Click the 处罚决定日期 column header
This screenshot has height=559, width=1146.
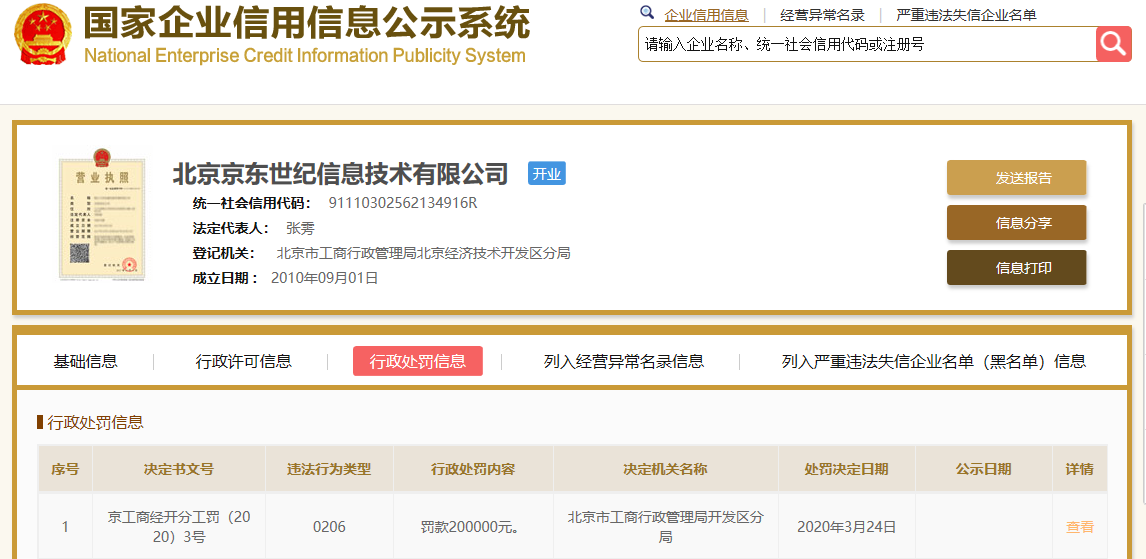(846, 469)
